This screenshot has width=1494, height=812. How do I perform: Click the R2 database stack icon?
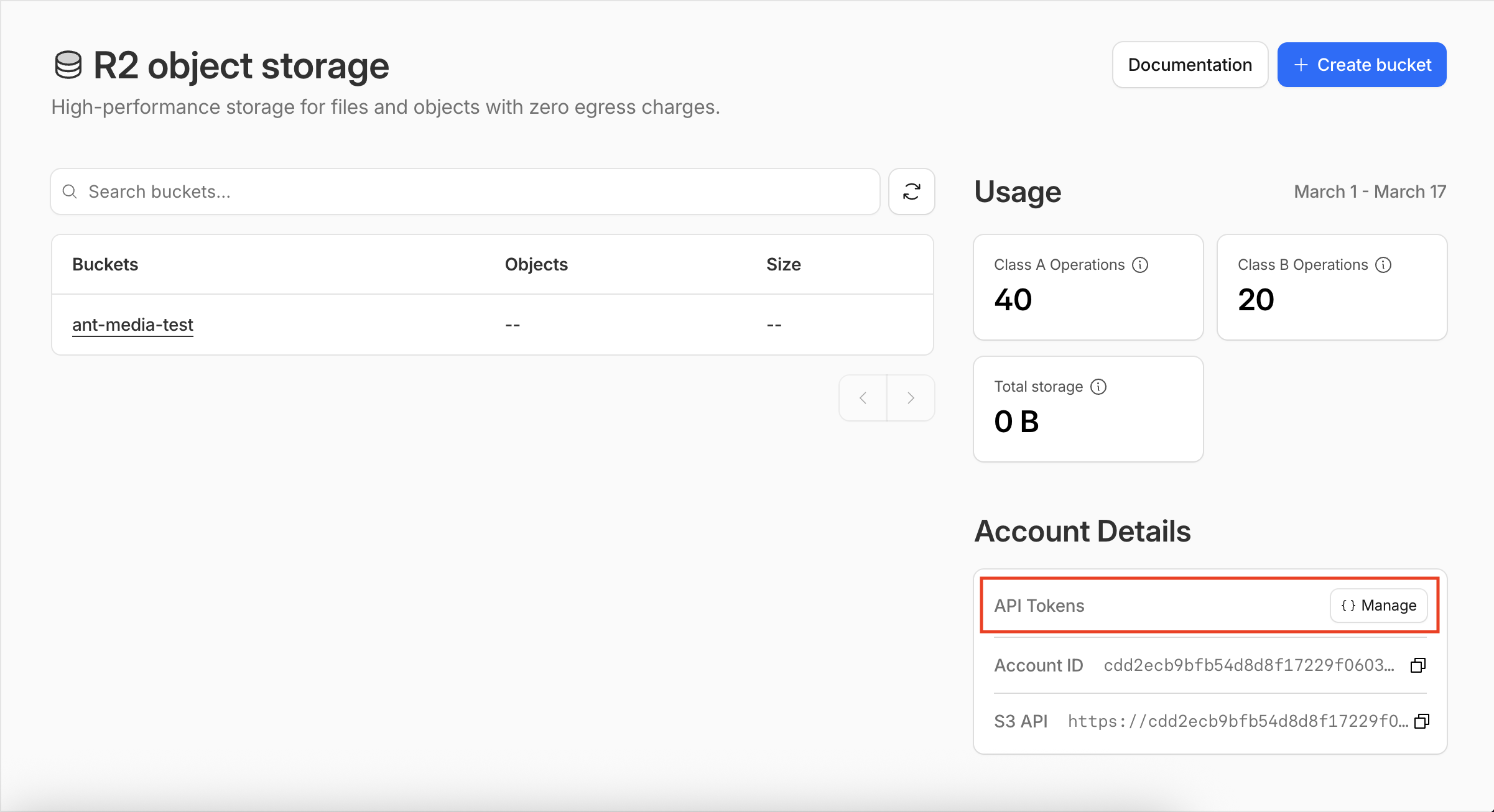coord(68,65)
